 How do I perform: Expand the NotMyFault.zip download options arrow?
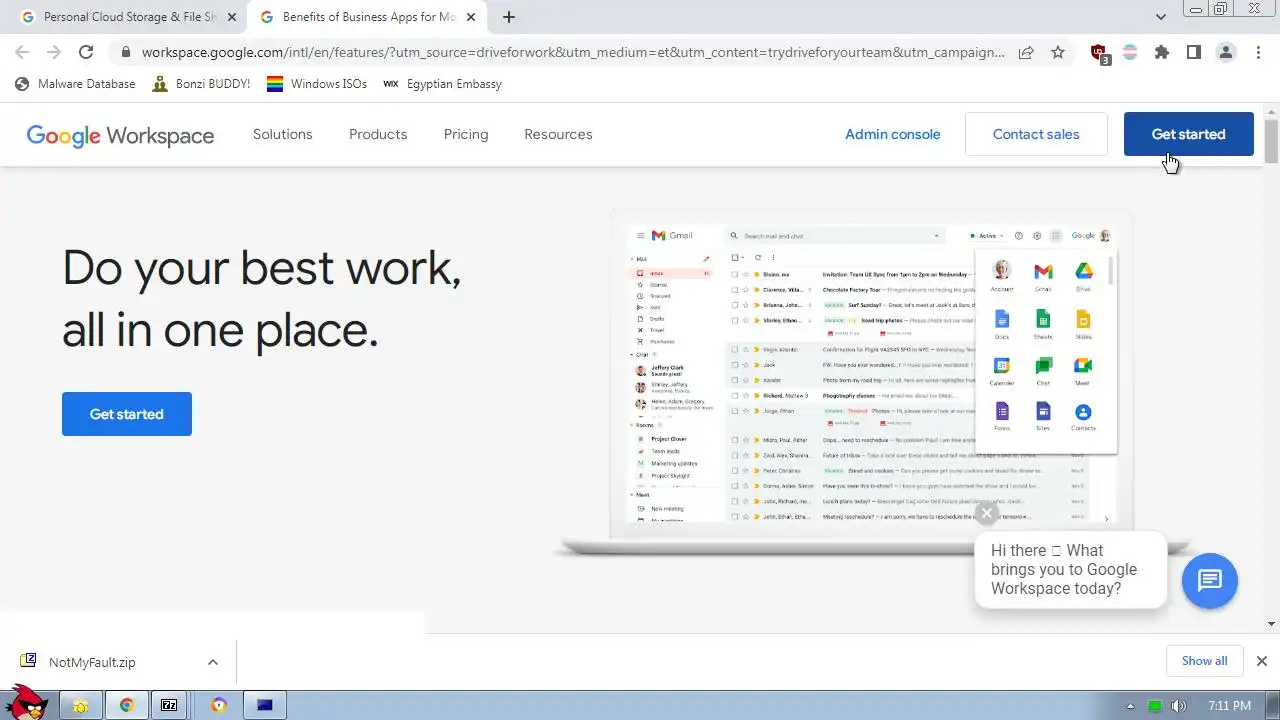[212, 662]
